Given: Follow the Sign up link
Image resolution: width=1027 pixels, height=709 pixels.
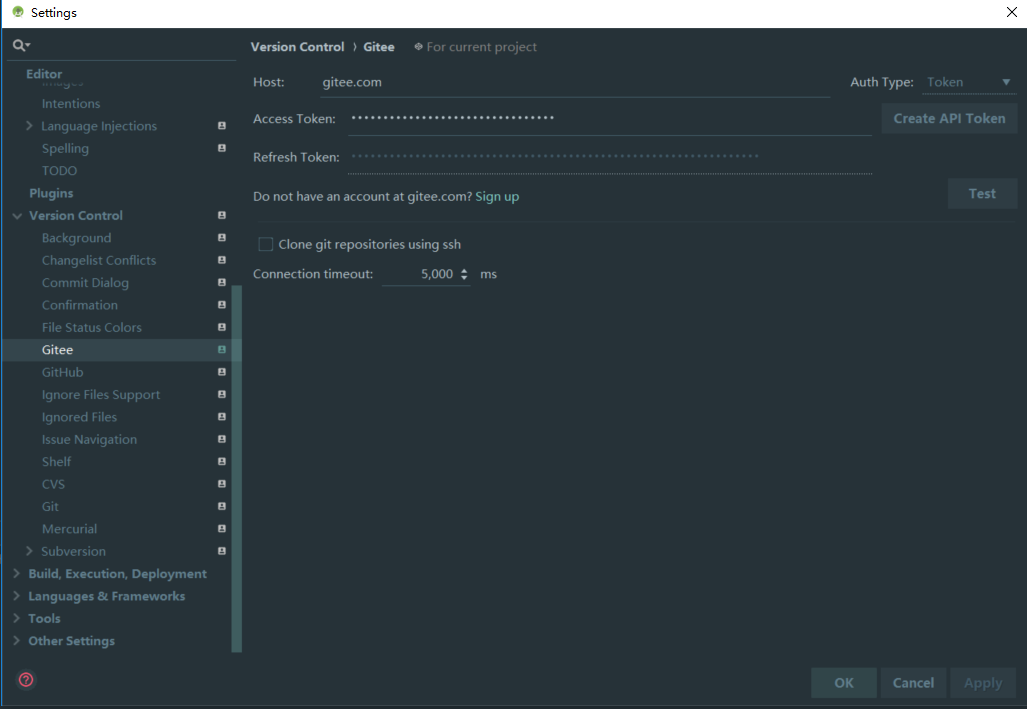Looking at the screenshot, I should pyautogui.click(x=497, y=197).
